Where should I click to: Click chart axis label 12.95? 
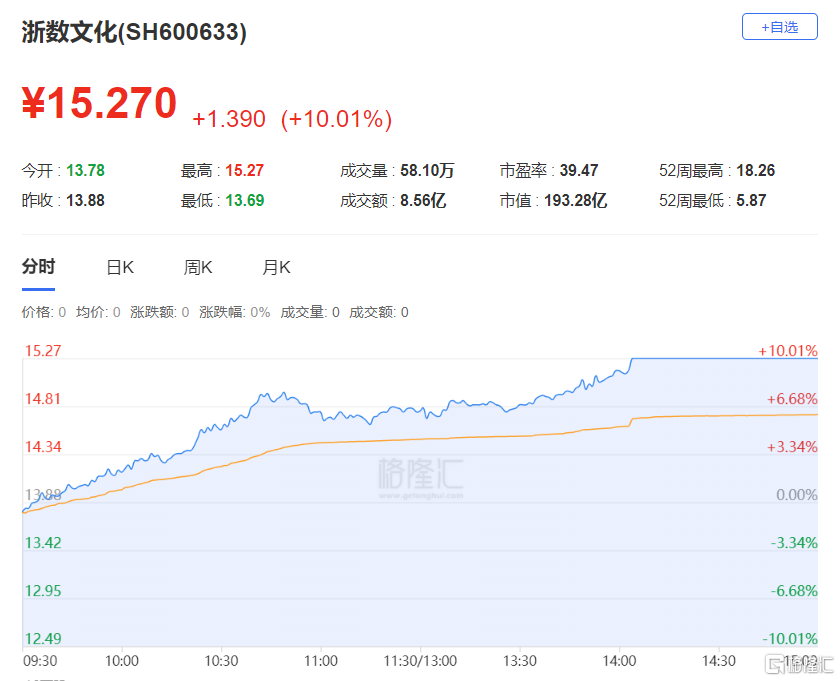click(x=43, y=591)
